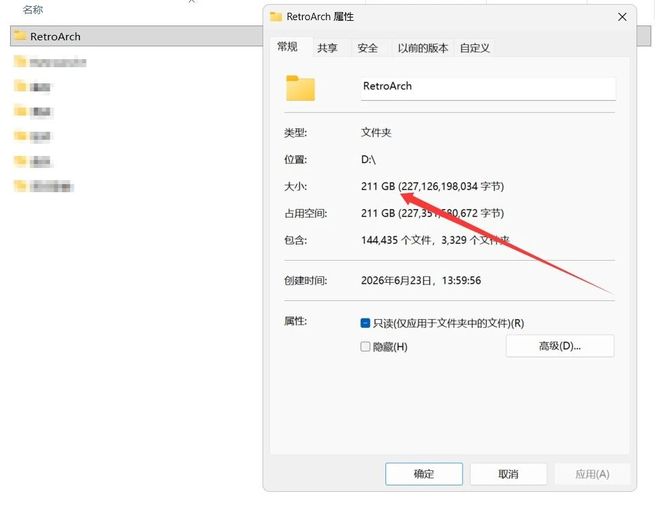Viewport: 660px width, 508px height.
Task: Switch to the 常规 tab
Action: click(x=287, y=47)
